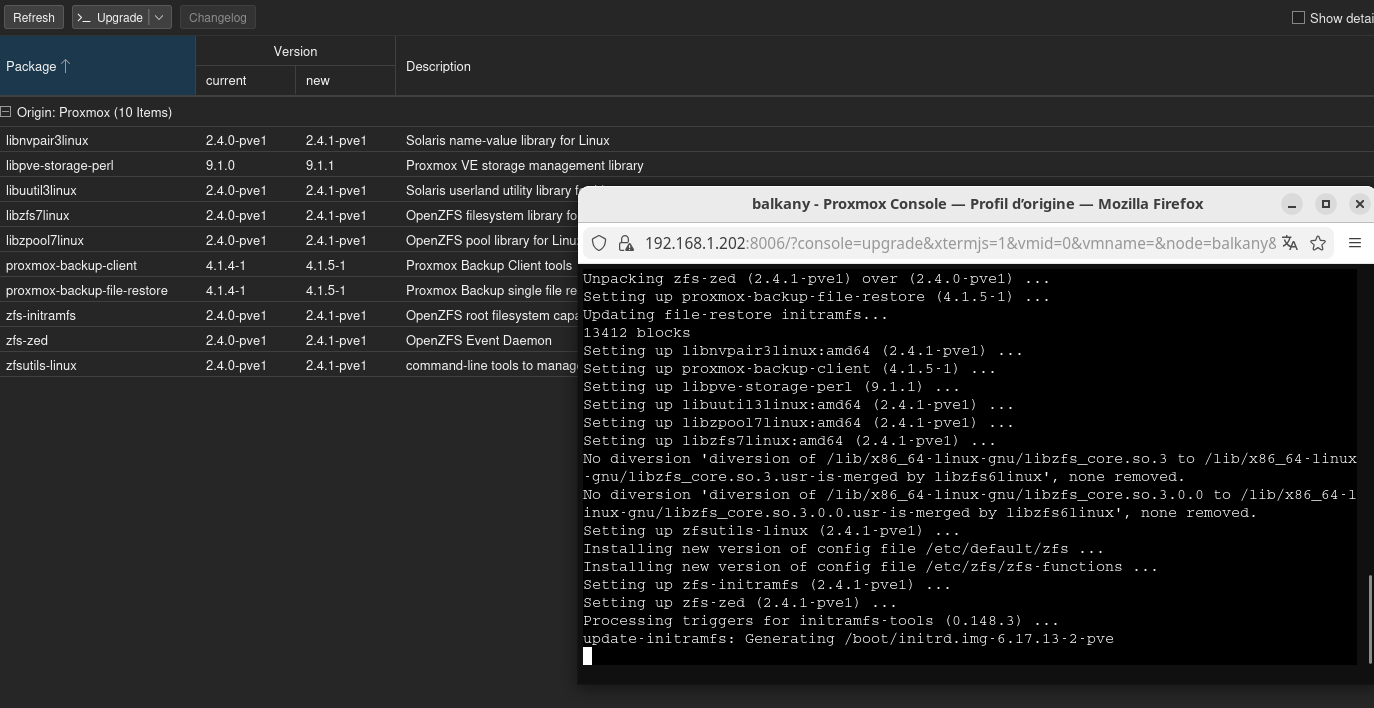
Task: Click the URL address bar field
Action: click(x=960, y=243)
